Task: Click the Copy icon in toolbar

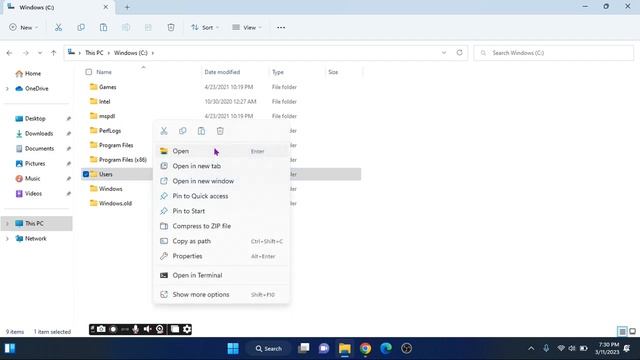Action: (81, 27)
